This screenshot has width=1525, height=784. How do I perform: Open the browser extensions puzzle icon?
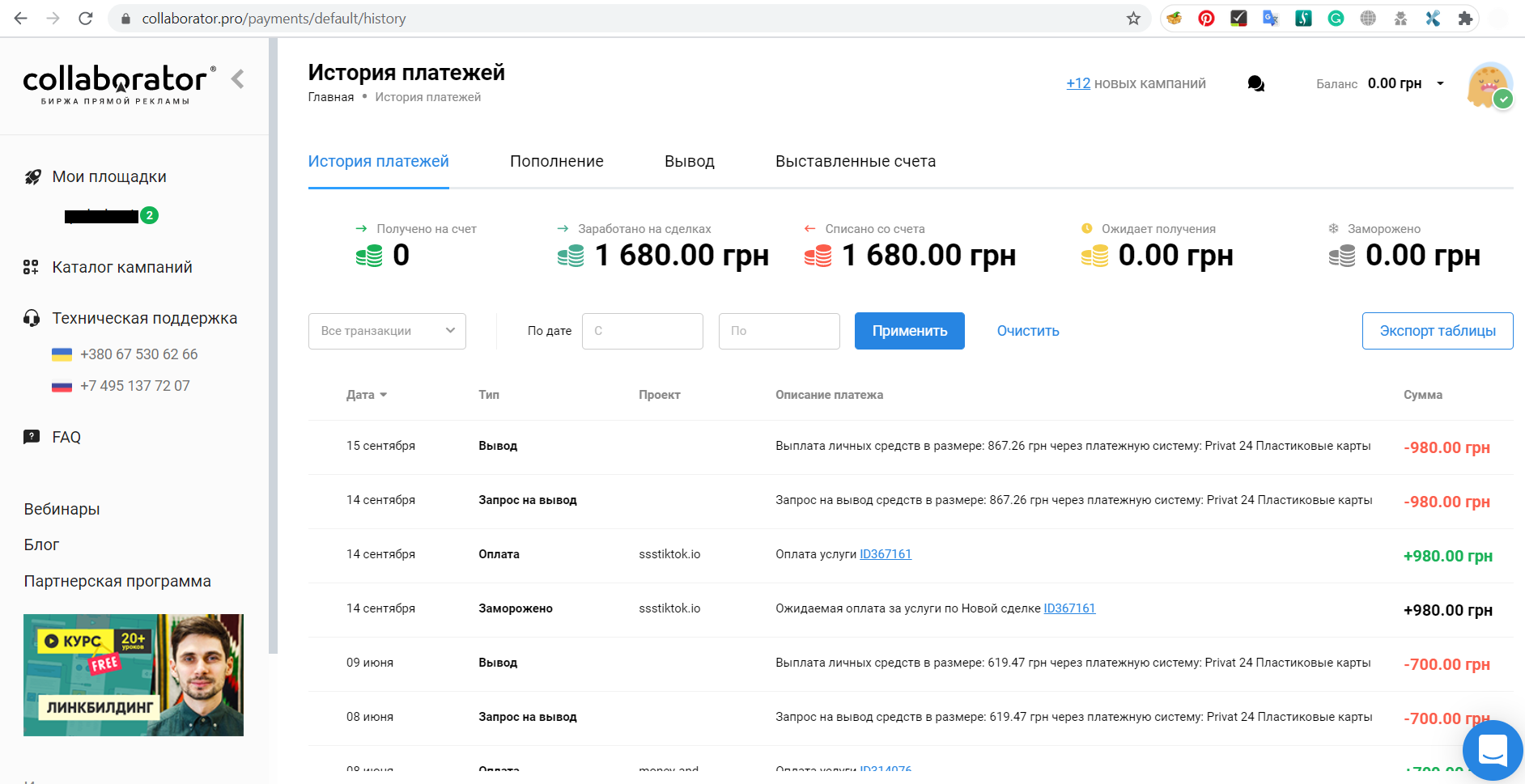[1464, 19]
